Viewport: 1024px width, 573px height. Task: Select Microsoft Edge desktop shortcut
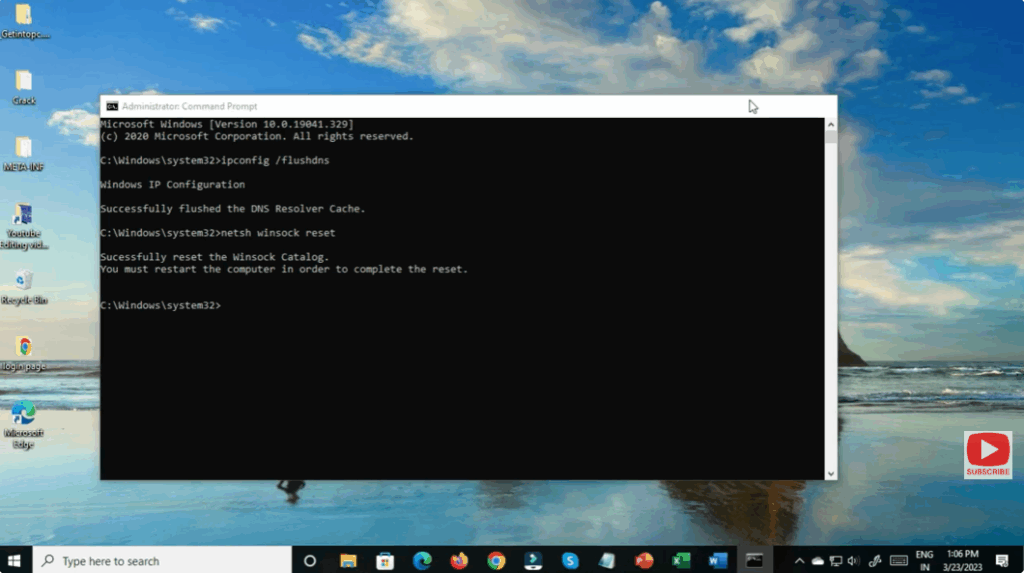24,425
